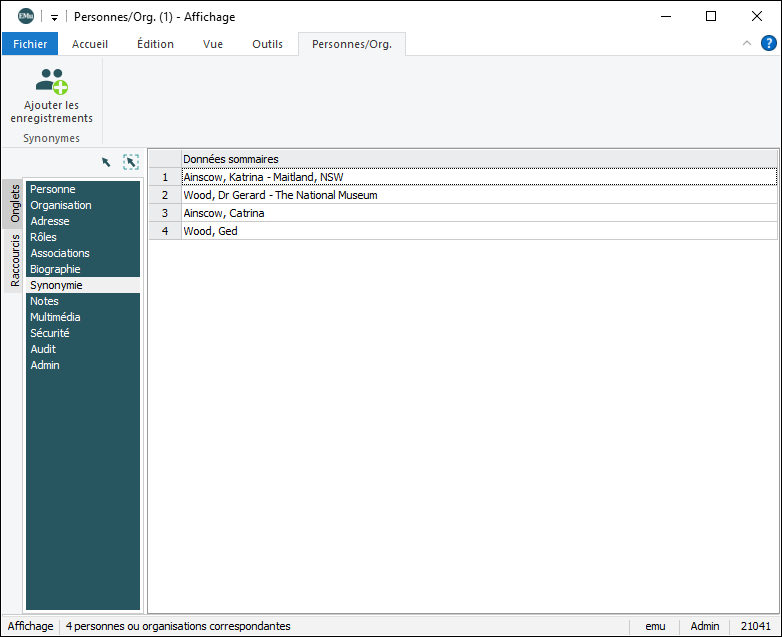782x637 pixels.
Task: Click the Données sommaires column header
Action: [230, 159]
